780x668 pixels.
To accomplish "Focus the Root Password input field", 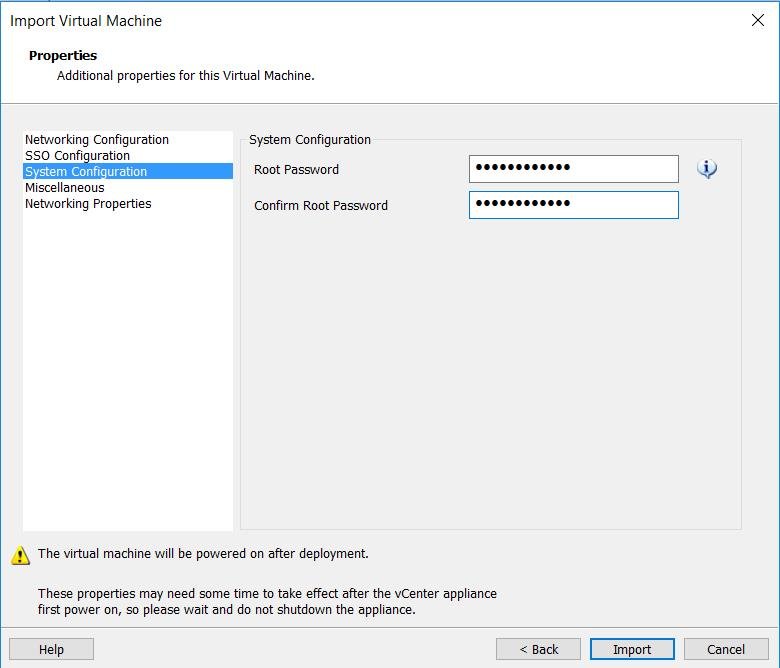I will pos(574,169).
